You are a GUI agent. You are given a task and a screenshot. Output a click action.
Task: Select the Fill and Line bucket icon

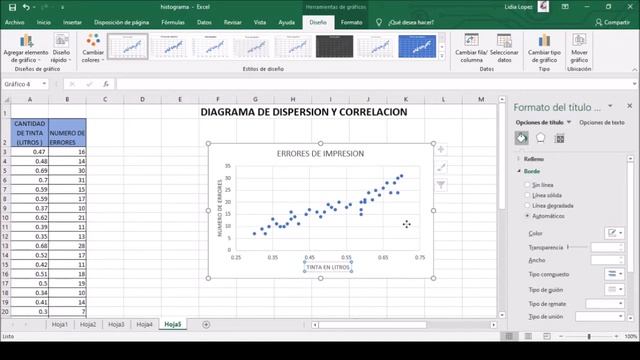[521, 138]
